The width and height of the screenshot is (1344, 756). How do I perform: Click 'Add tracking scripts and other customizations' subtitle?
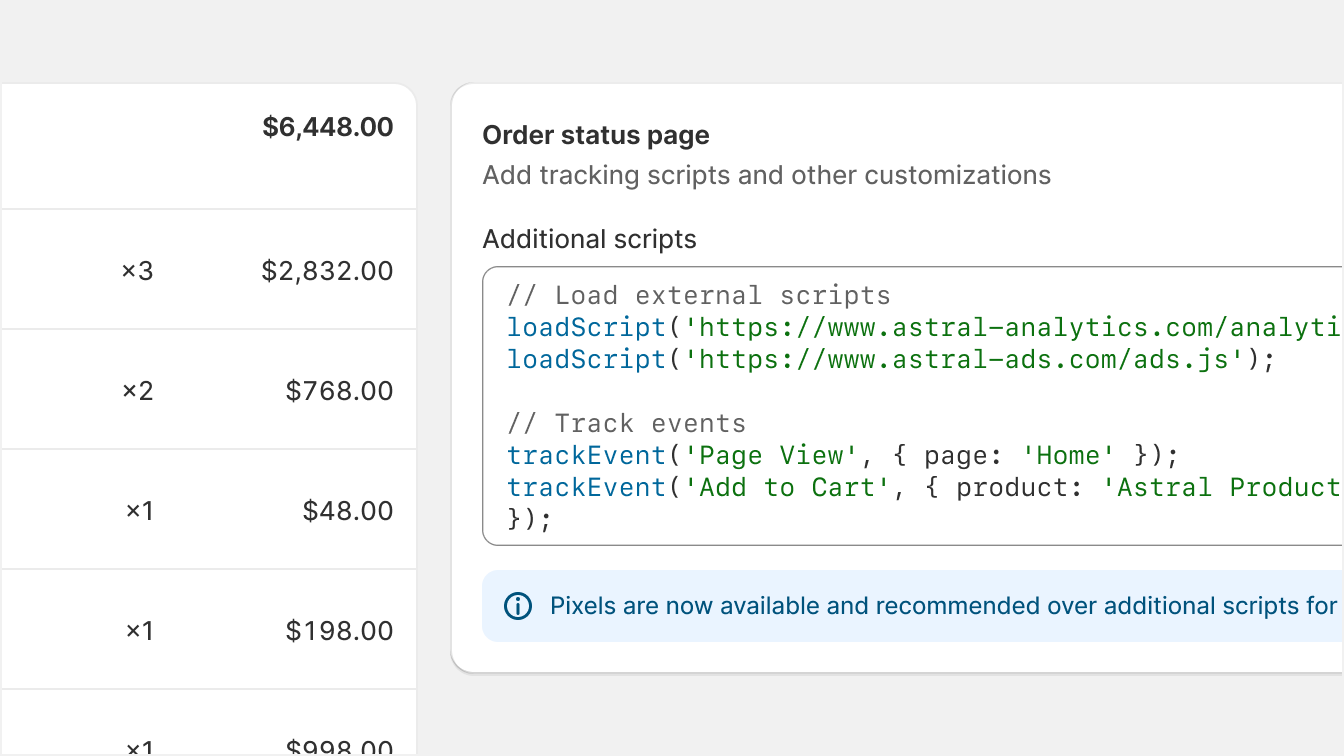(767, 175)
